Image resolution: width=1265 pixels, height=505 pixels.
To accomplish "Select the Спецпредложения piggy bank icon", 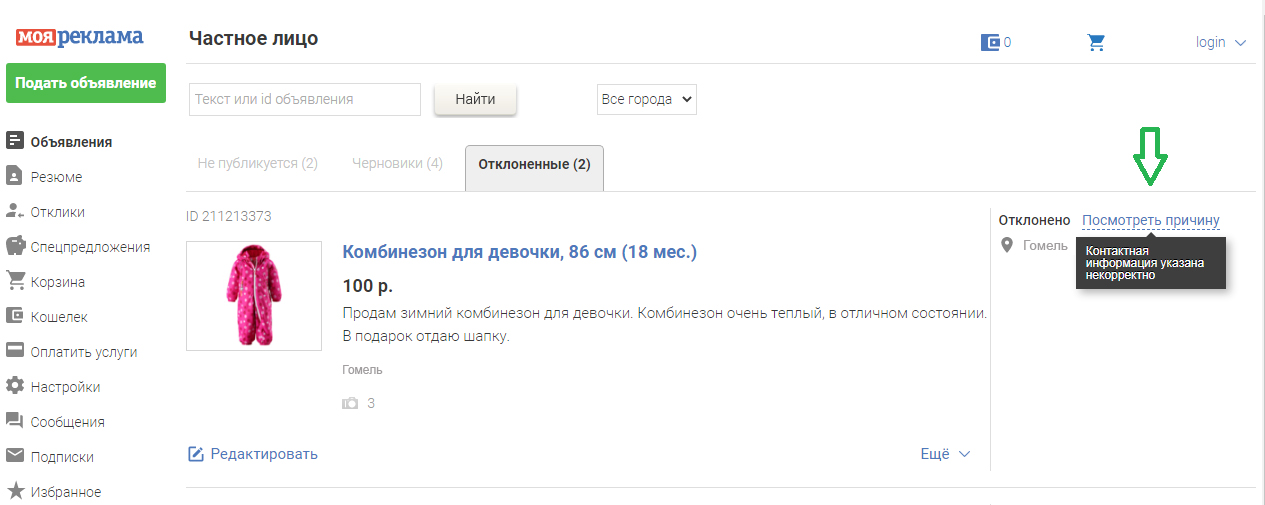I will click(15, 246).
